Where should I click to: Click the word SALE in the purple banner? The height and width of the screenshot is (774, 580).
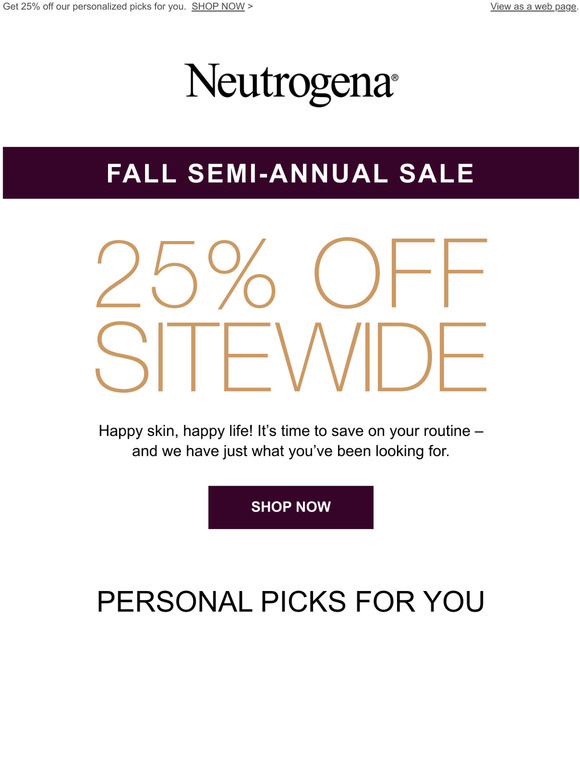(x=437, y=173)
